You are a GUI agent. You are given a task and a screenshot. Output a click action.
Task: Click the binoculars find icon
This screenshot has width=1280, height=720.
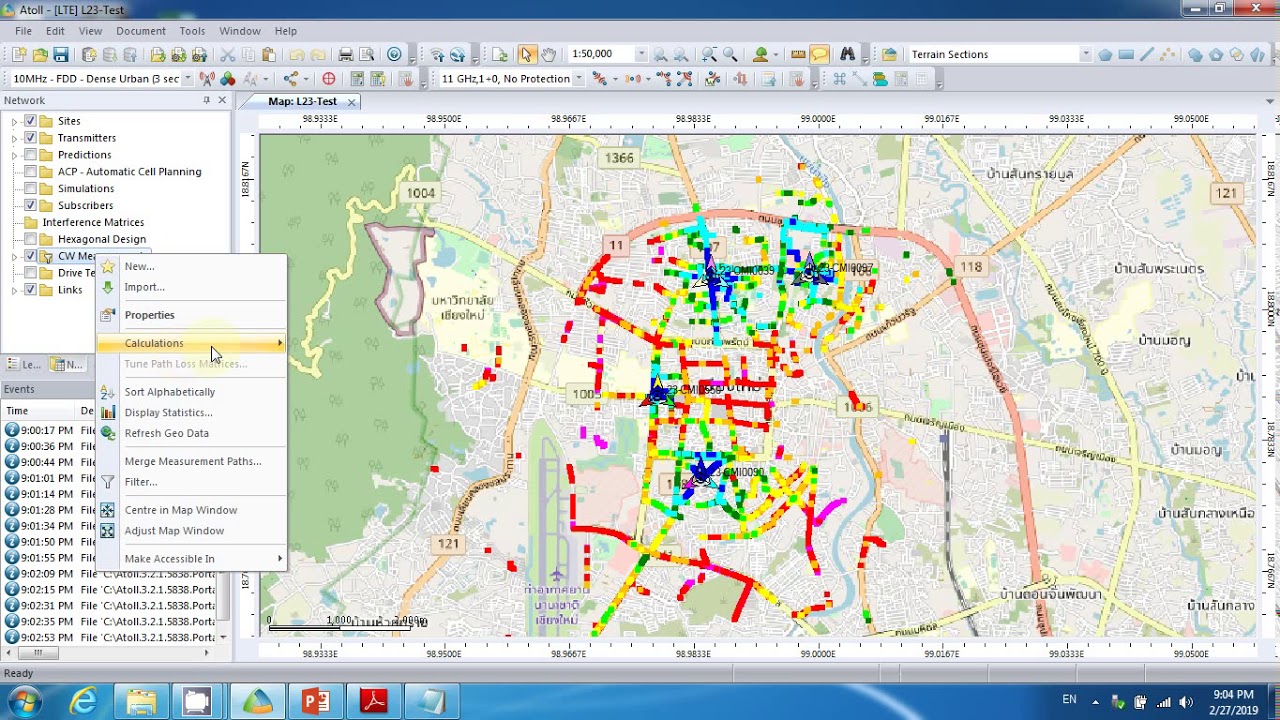[x=848, y=54]
